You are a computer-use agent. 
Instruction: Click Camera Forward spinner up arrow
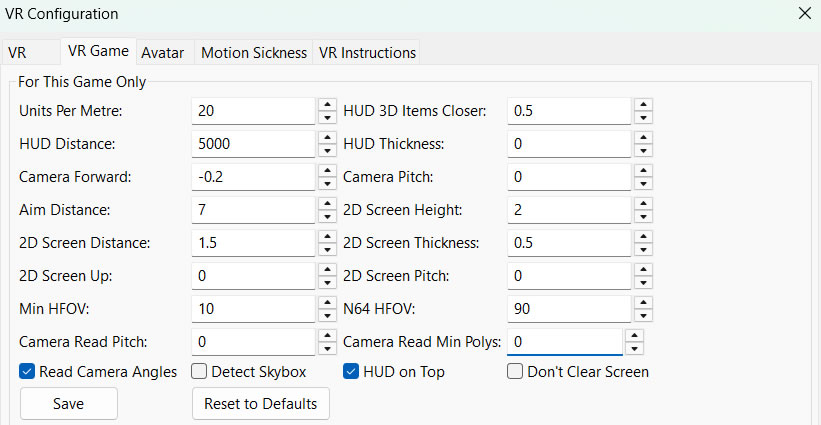(x=327, y=170)
